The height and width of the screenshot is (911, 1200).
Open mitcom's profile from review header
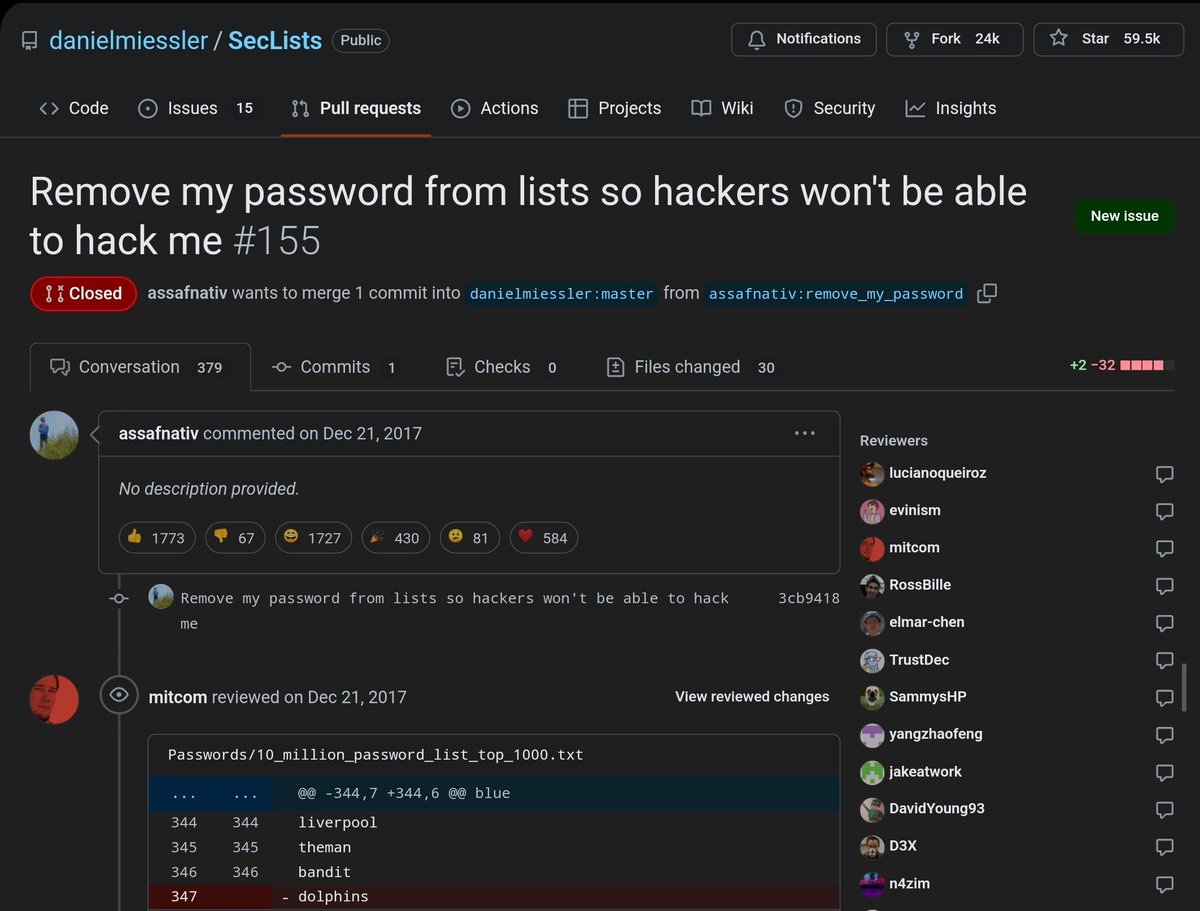pos(178,697)
